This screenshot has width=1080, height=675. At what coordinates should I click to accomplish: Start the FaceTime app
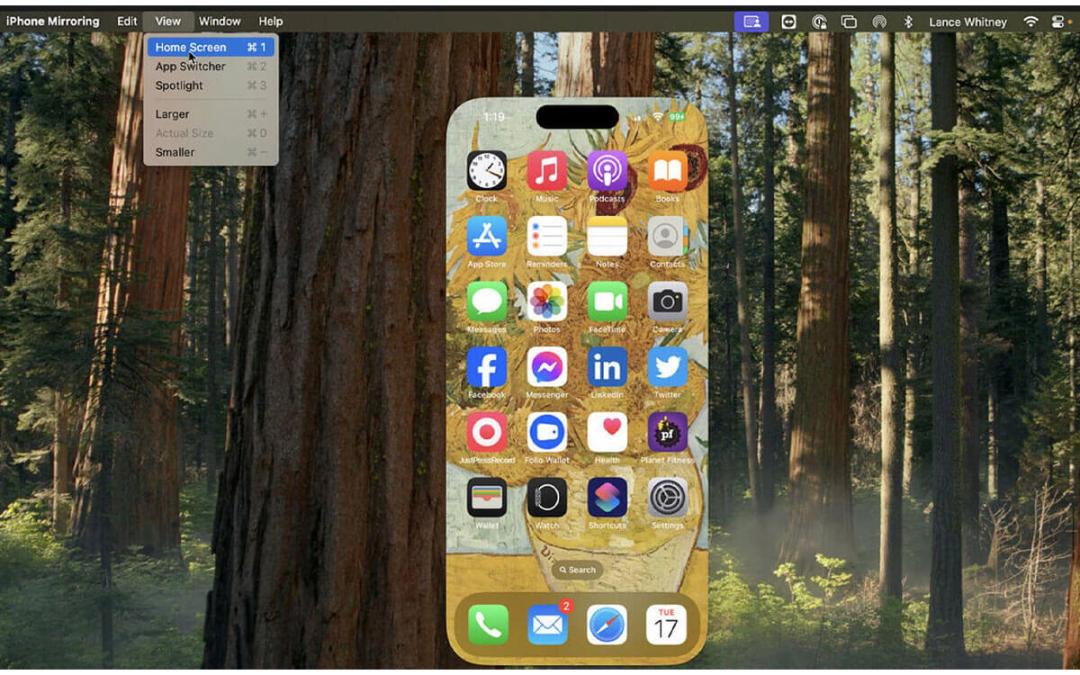click(x=607, y=301)
